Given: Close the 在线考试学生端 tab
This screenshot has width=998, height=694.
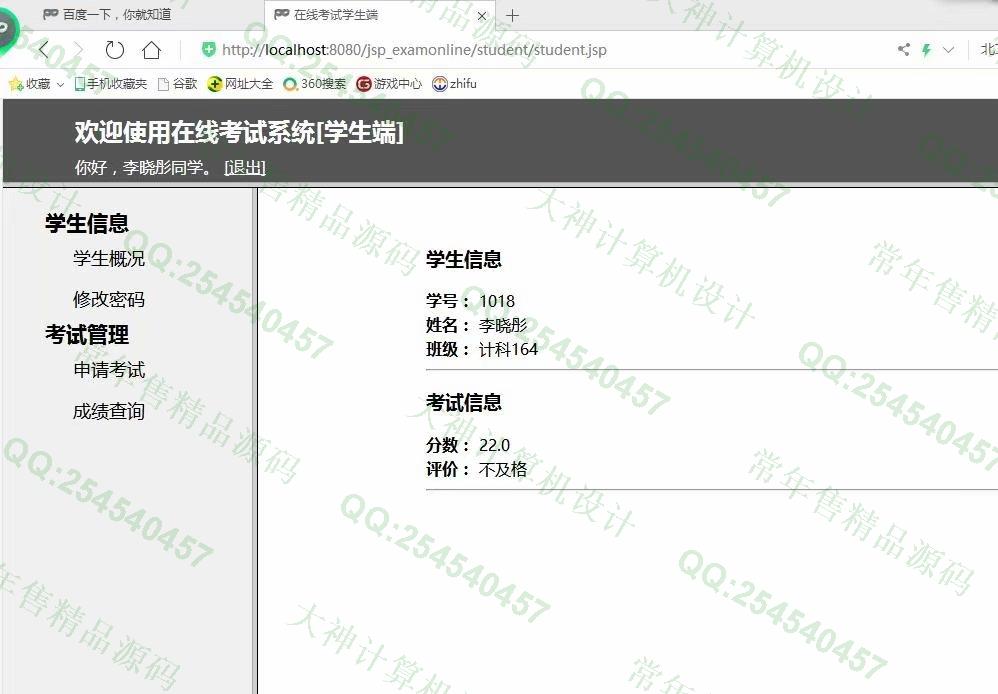Looking at the screenshot, I should (482, 16).
